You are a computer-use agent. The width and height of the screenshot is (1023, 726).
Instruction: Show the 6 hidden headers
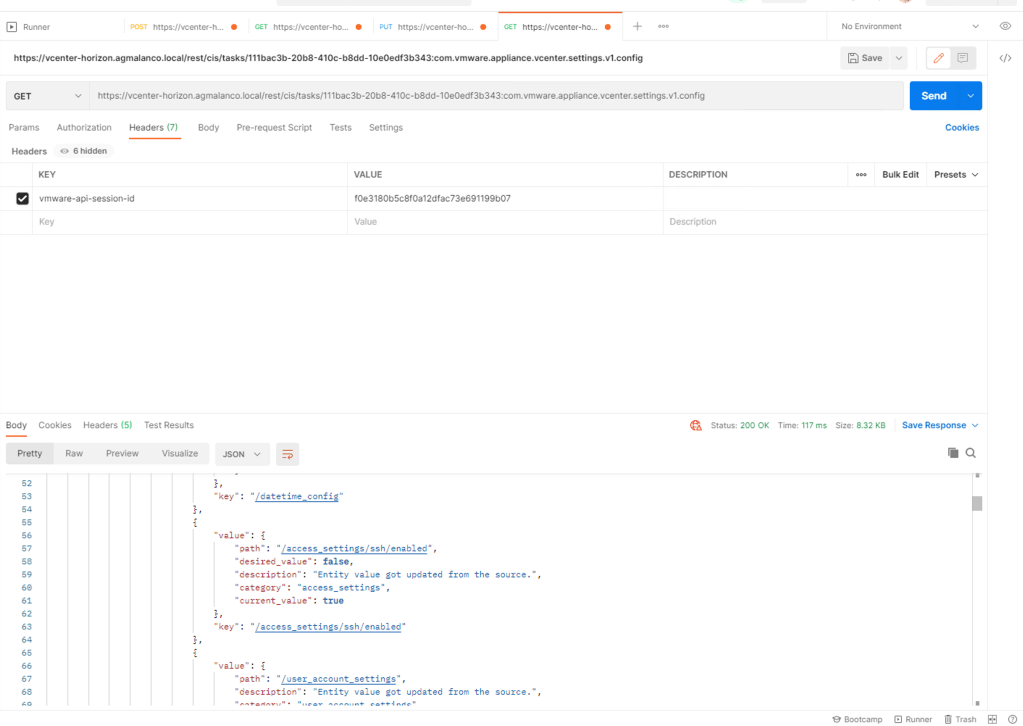tap(84, 151)
